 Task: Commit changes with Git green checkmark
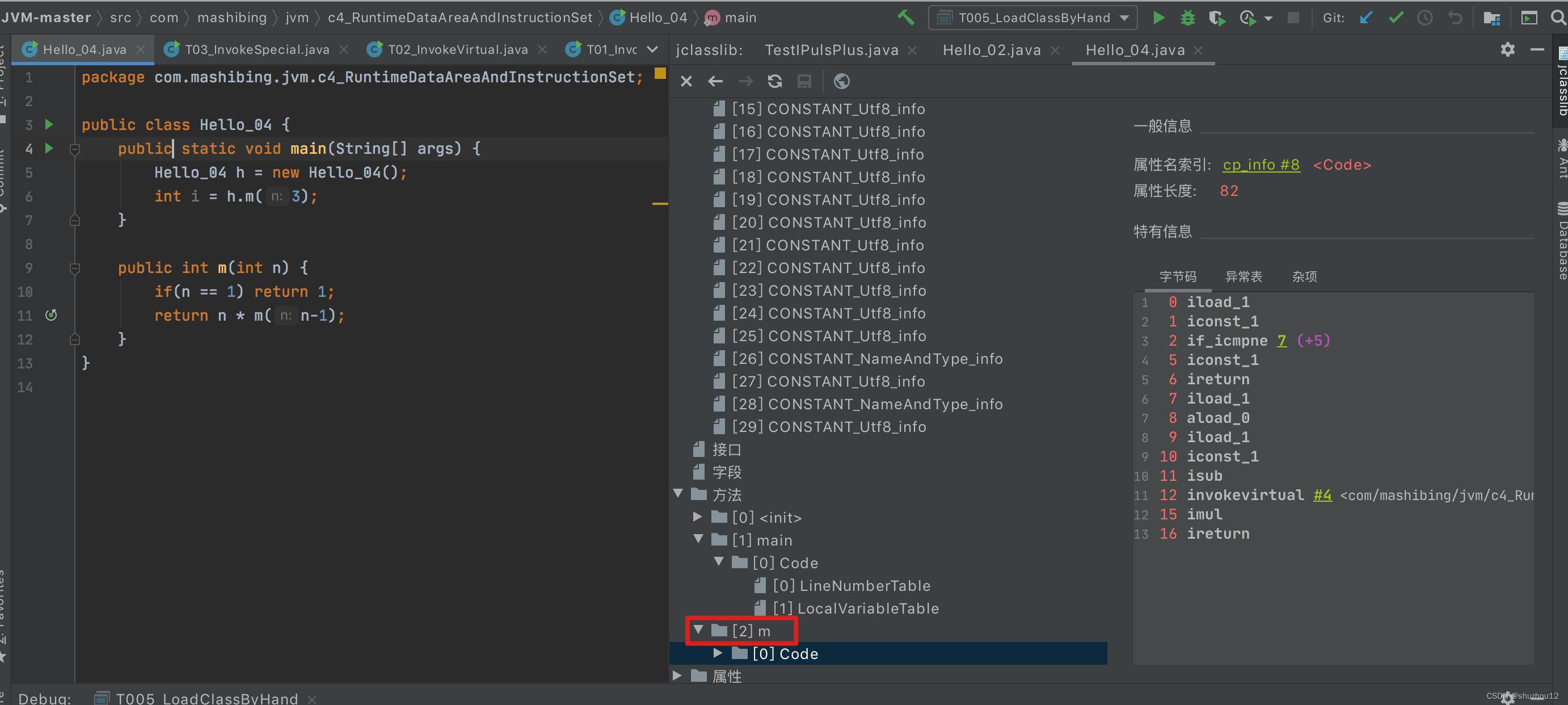click(x=1396, y=18)
